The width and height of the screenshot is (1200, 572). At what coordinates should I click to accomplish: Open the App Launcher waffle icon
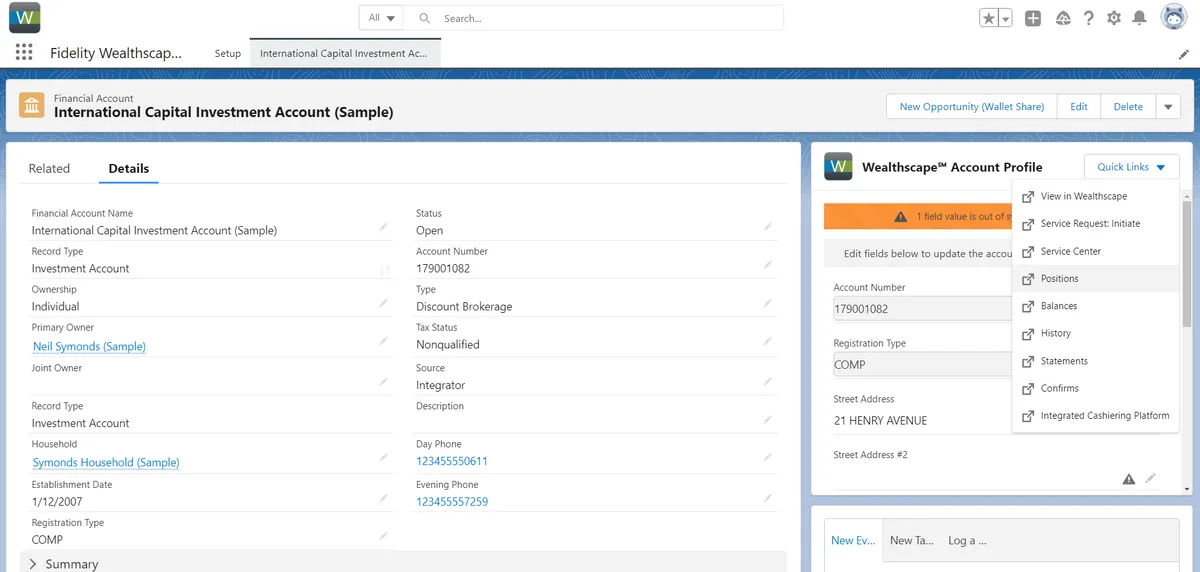(24, 53)
